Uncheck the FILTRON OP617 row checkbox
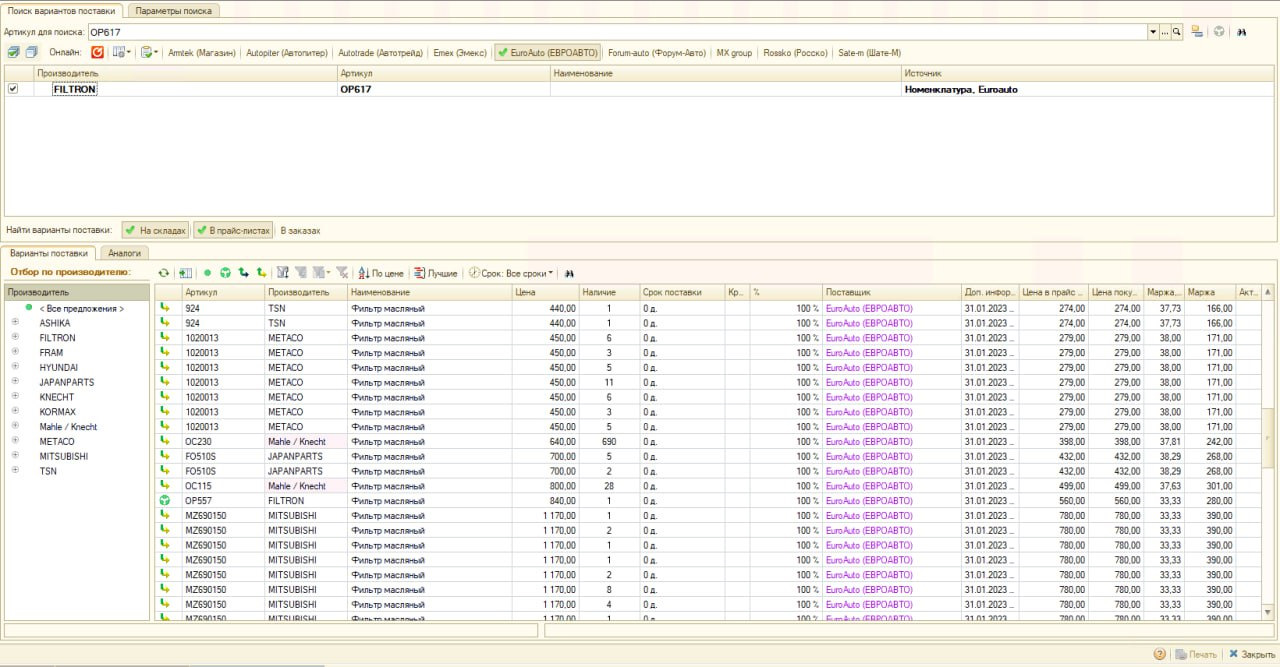Viewport: 1280px width, 667px height. tap(13, 89)
